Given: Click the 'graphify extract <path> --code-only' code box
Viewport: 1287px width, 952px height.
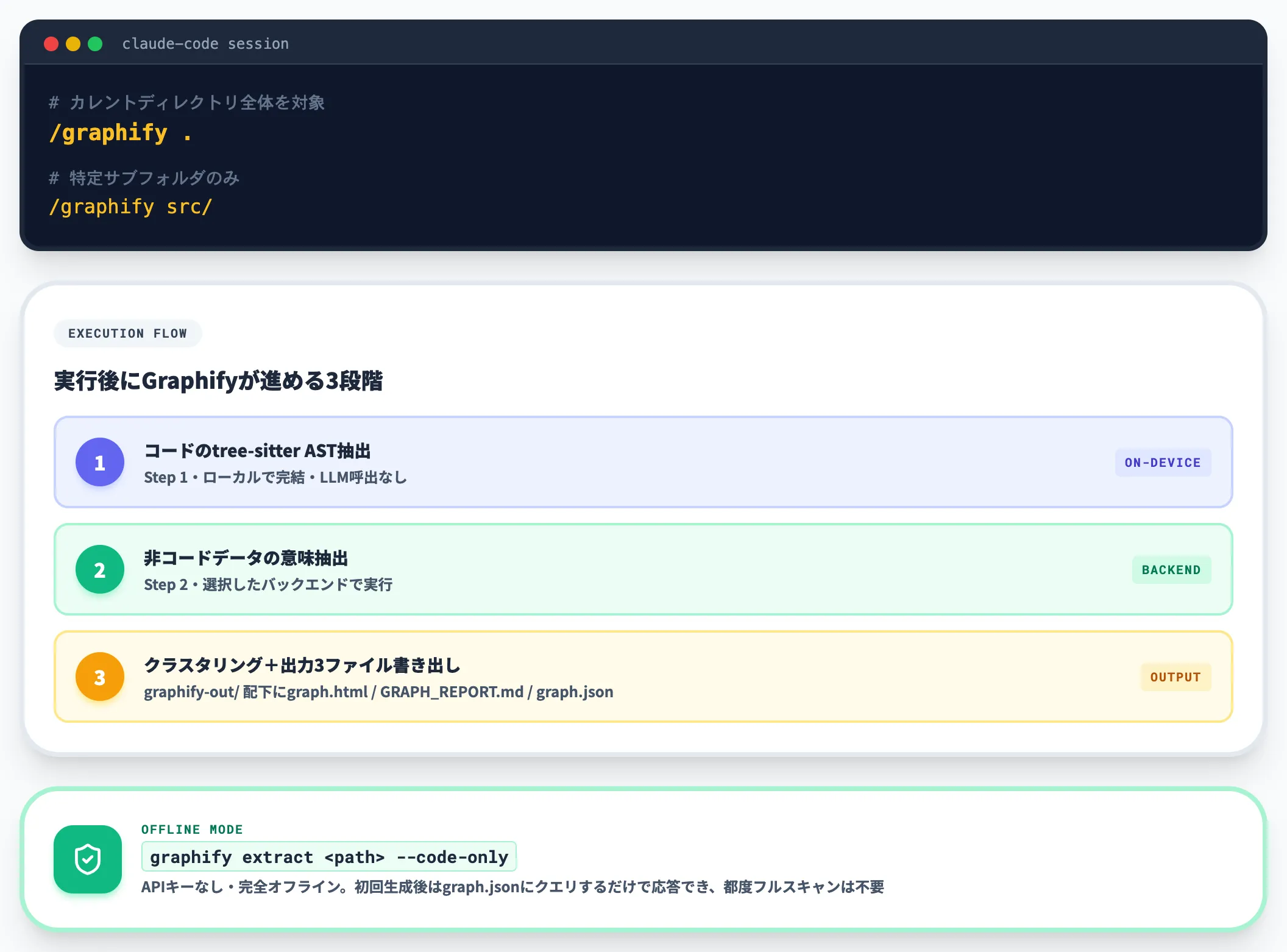Looking at the screenshot, I should point(329,857).
